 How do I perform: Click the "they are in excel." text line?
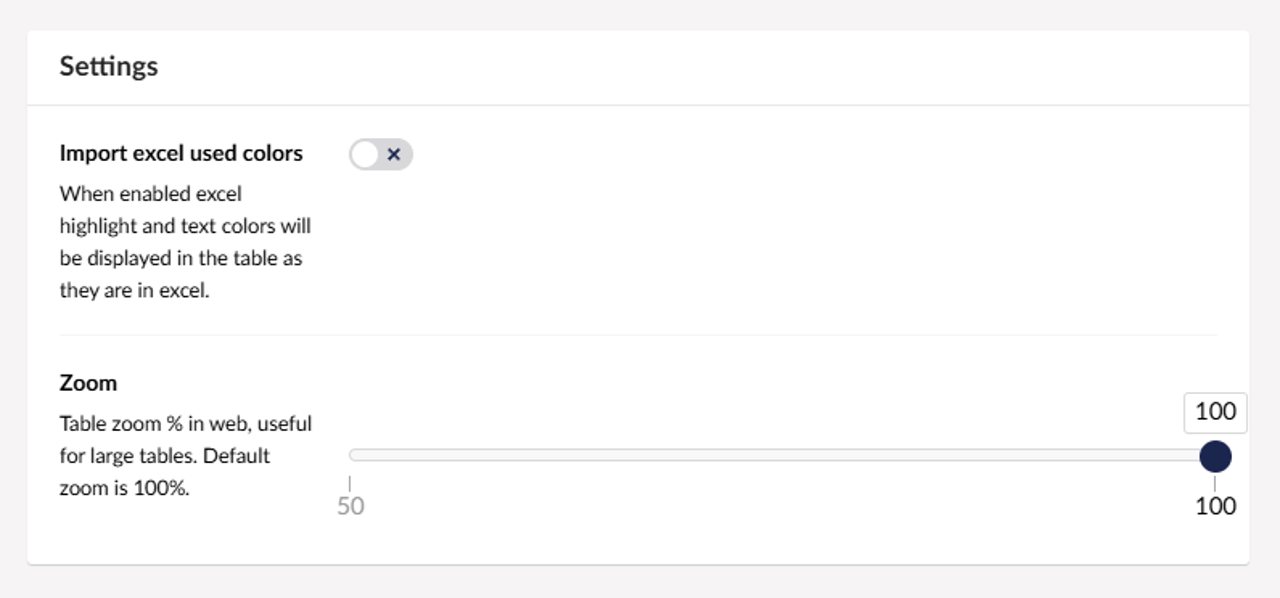(134, 292)
